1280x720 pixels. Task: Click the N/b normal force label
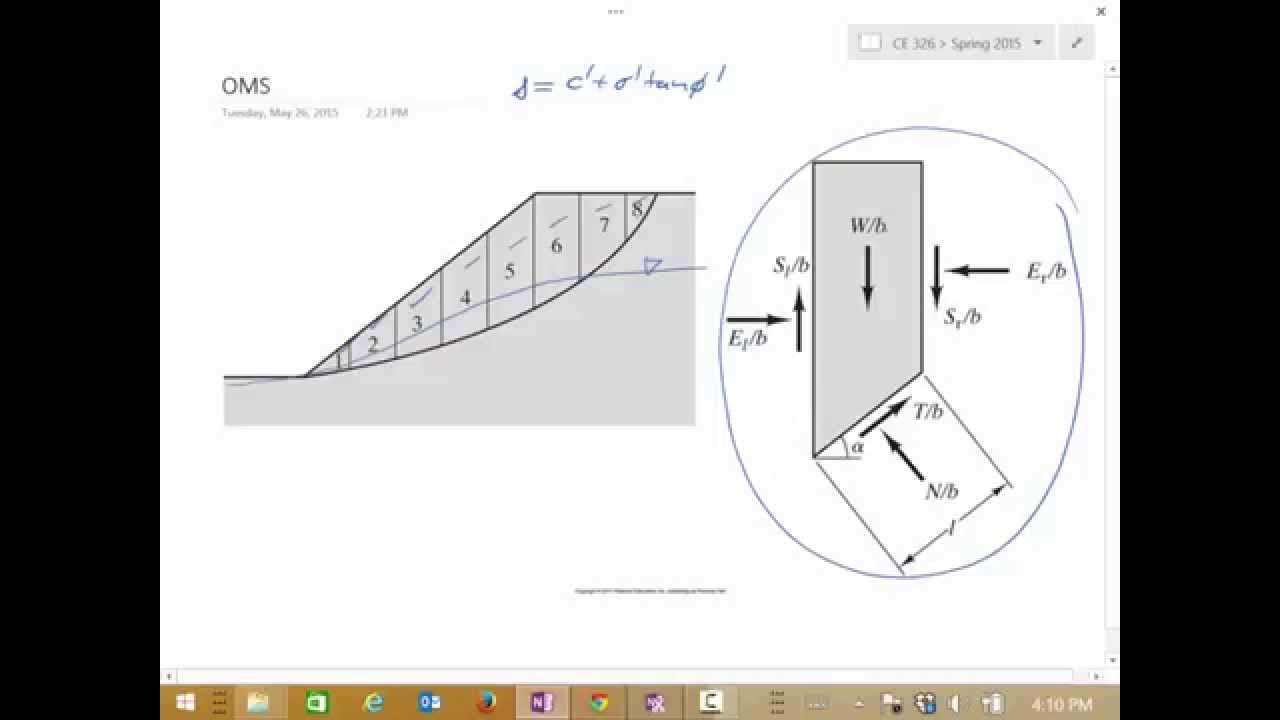[x=941, y=490]
